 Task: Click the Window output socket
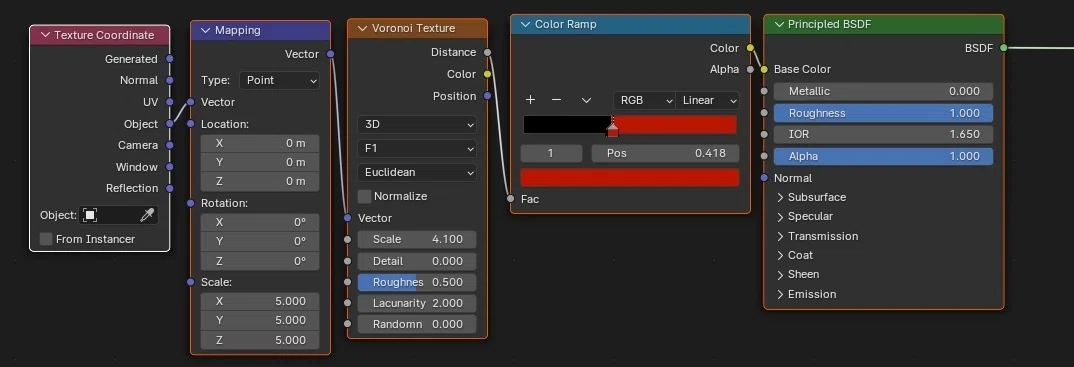pyautogui.click(x=170, y=167)
